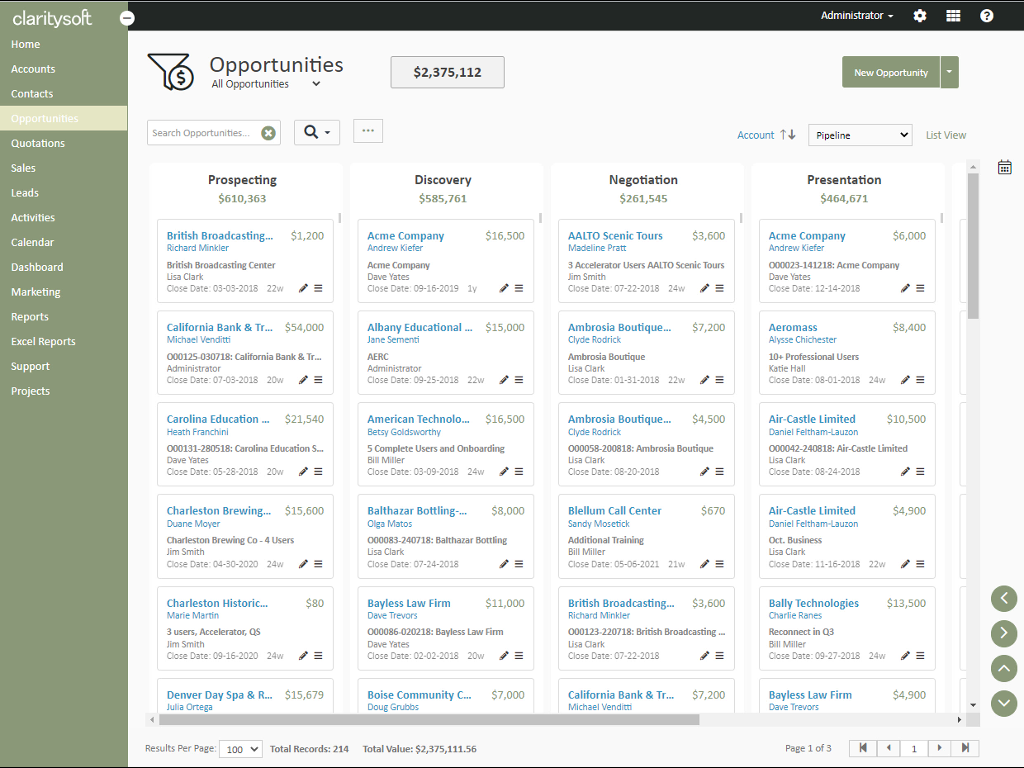The width and height of the screenshot is (1024, 768).
Task: Edit British Broadcasting $1,200 Prospecting card
Action: 303,288
